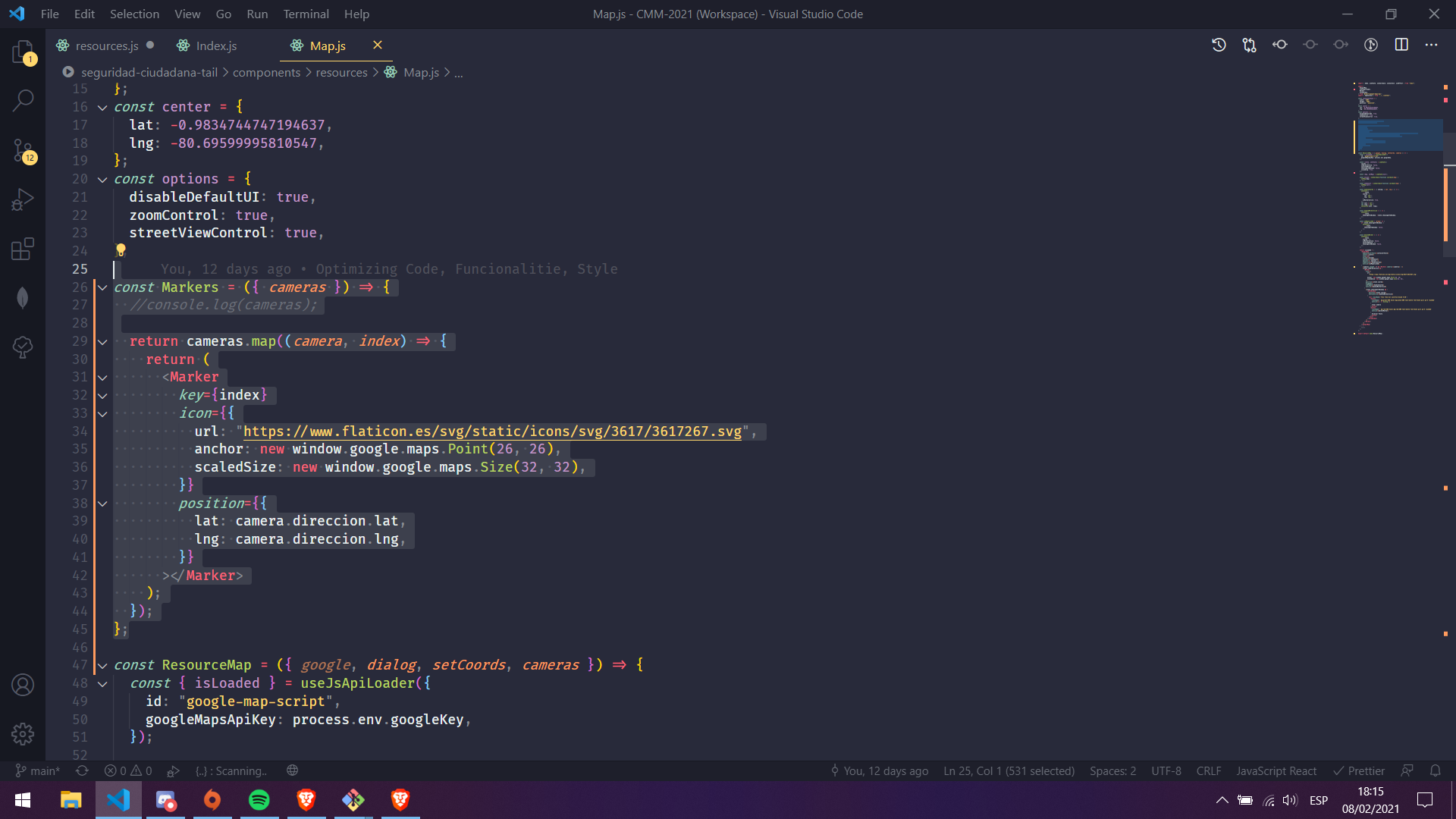
Task: Click the run arrow icon in status bar
Action: coord(173,770)
